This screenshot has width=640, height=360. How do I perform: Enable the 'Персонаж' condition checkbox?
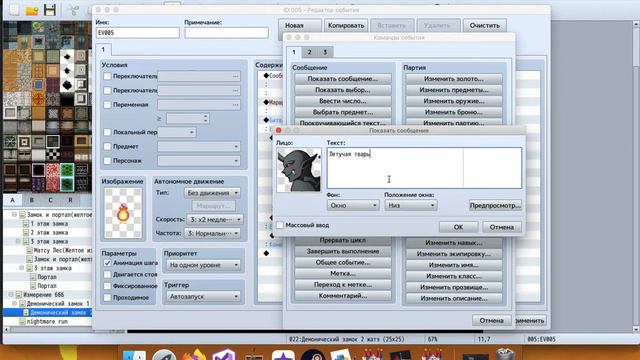tap(107, 161)
